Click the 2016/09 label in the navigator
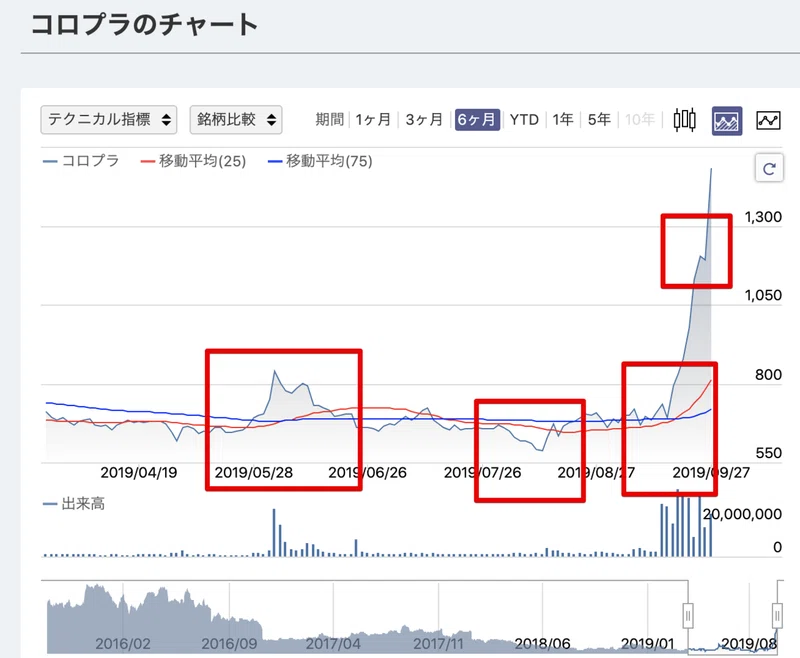800x658 pixels. [x=229, y=644]
